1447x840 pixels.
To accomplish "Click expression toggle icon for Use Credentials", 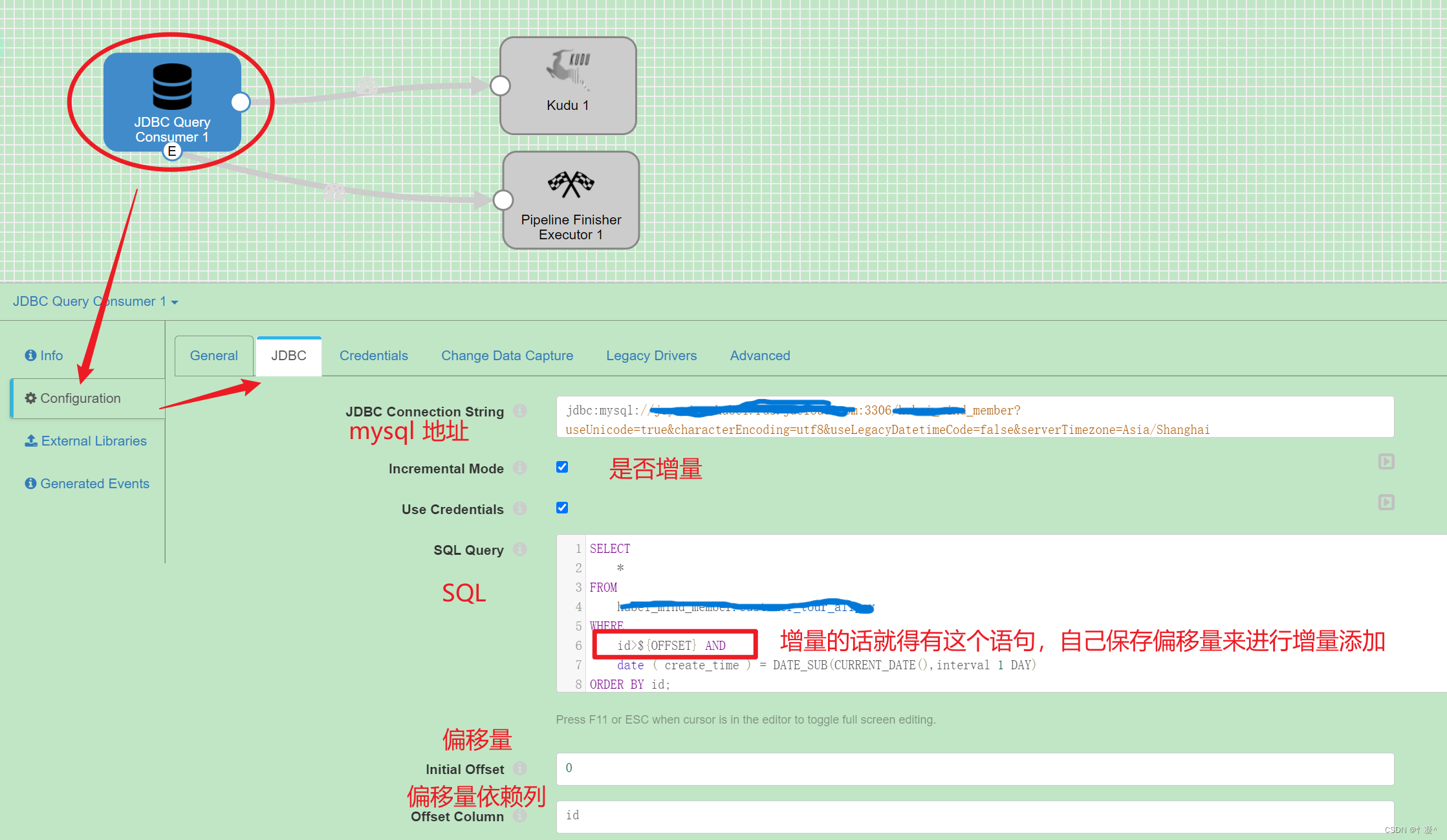I will (1386, 502).
